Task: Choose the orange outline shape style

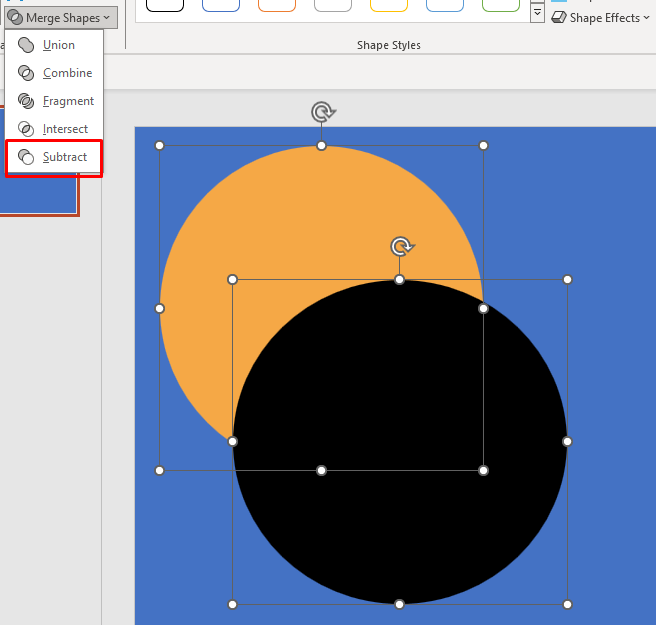Action: 277,5
